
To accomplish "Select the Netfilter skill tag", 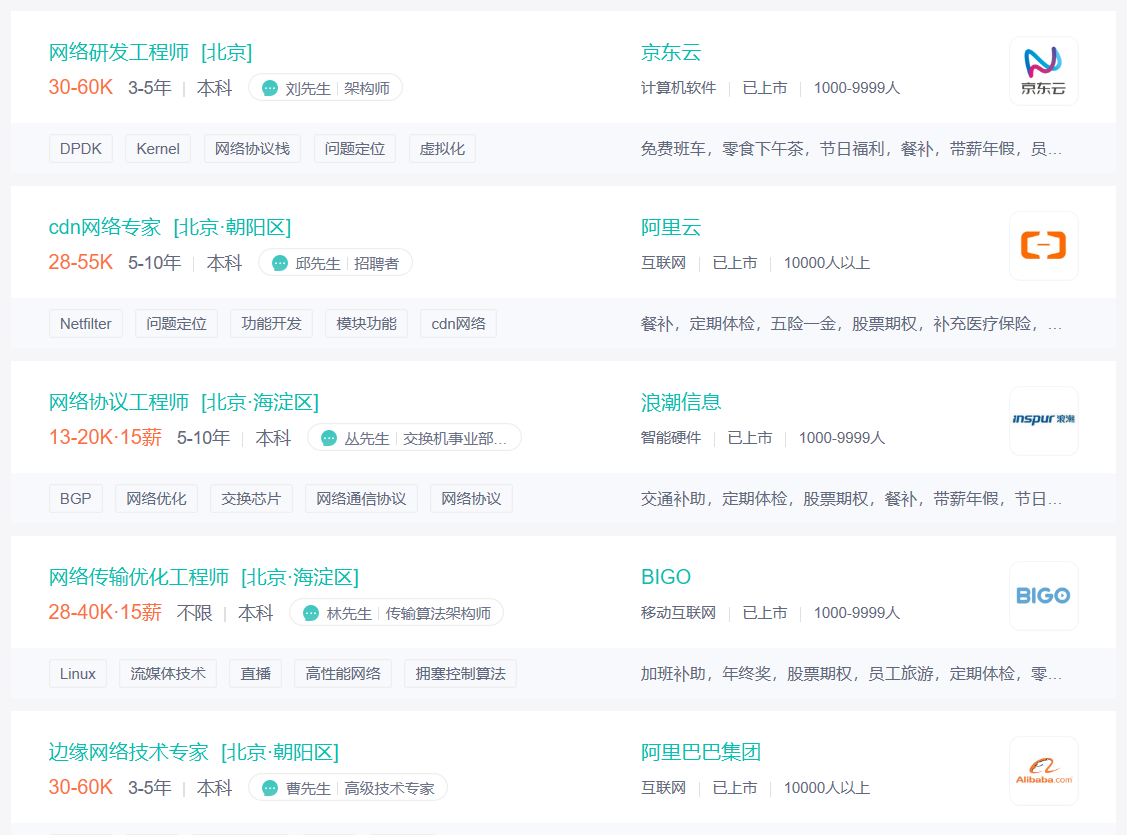I will (86, 323).
